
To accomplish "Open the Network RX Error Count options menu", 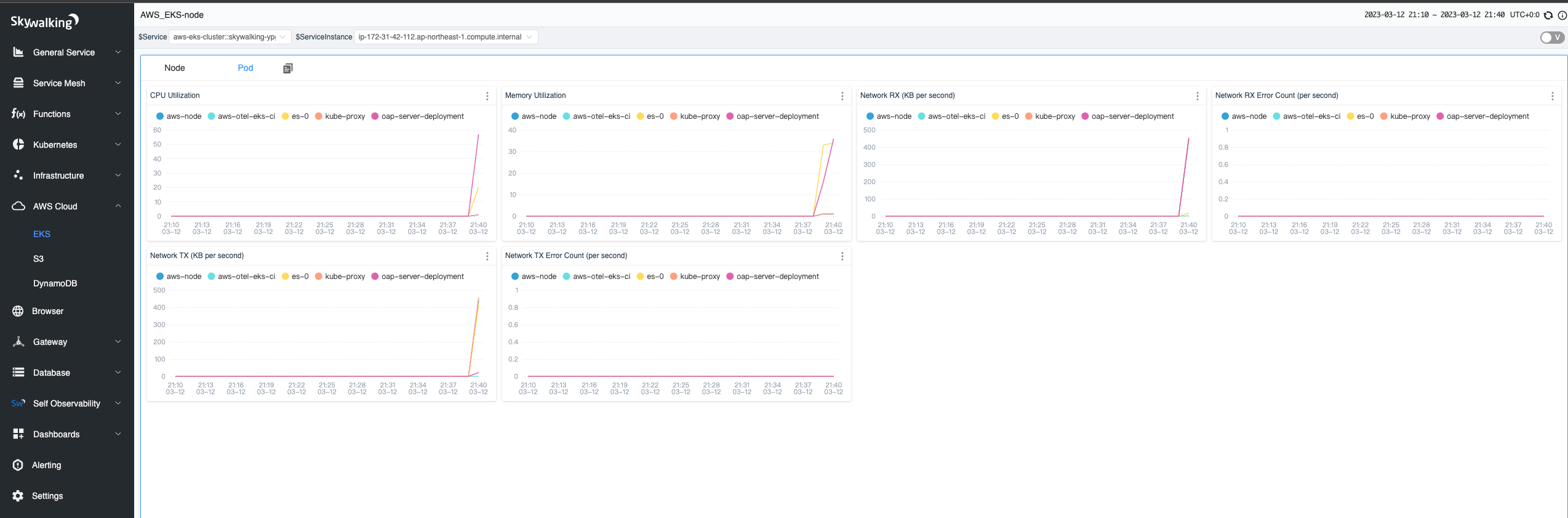I will (x=1553, y=96).
